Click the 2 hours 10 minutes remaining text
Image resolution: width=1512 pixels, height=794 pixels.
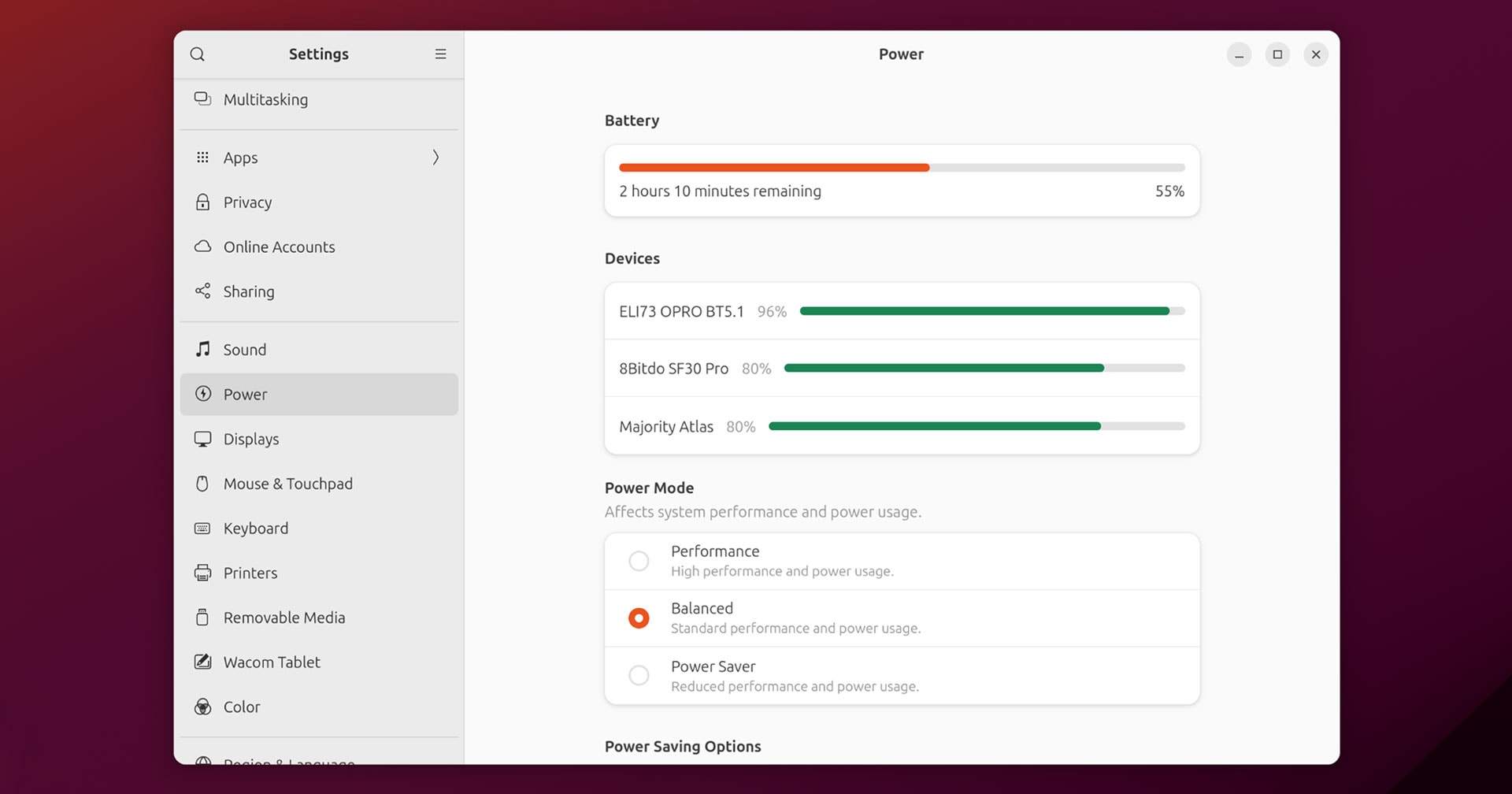(x=720, y=191)
